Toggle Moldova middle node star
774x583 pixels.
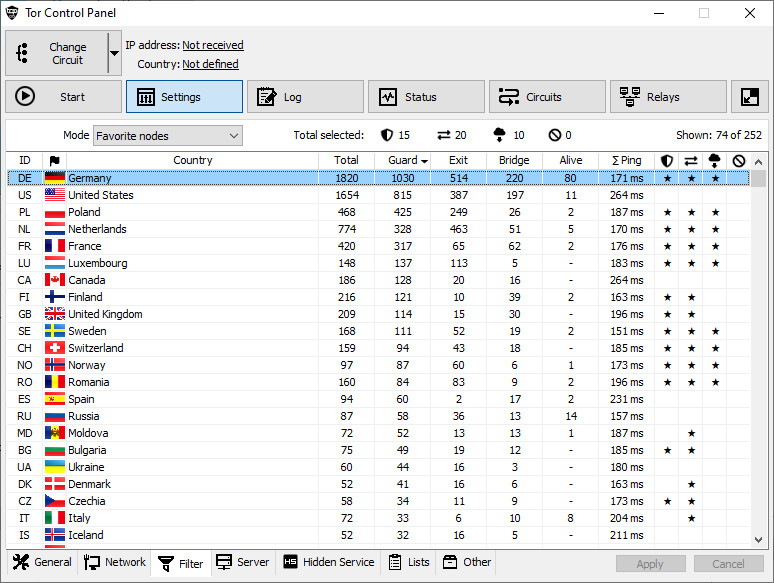692,433
